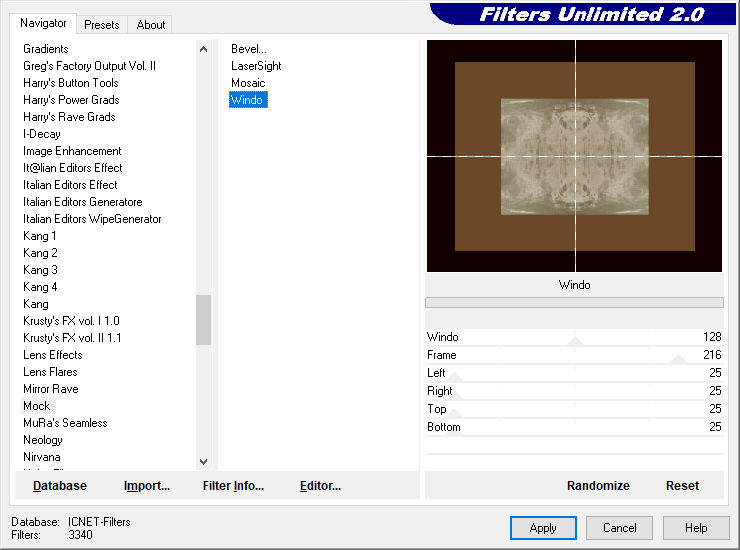Switch to the Presets tab
The image size is (740, 550).
pos(101,25)
